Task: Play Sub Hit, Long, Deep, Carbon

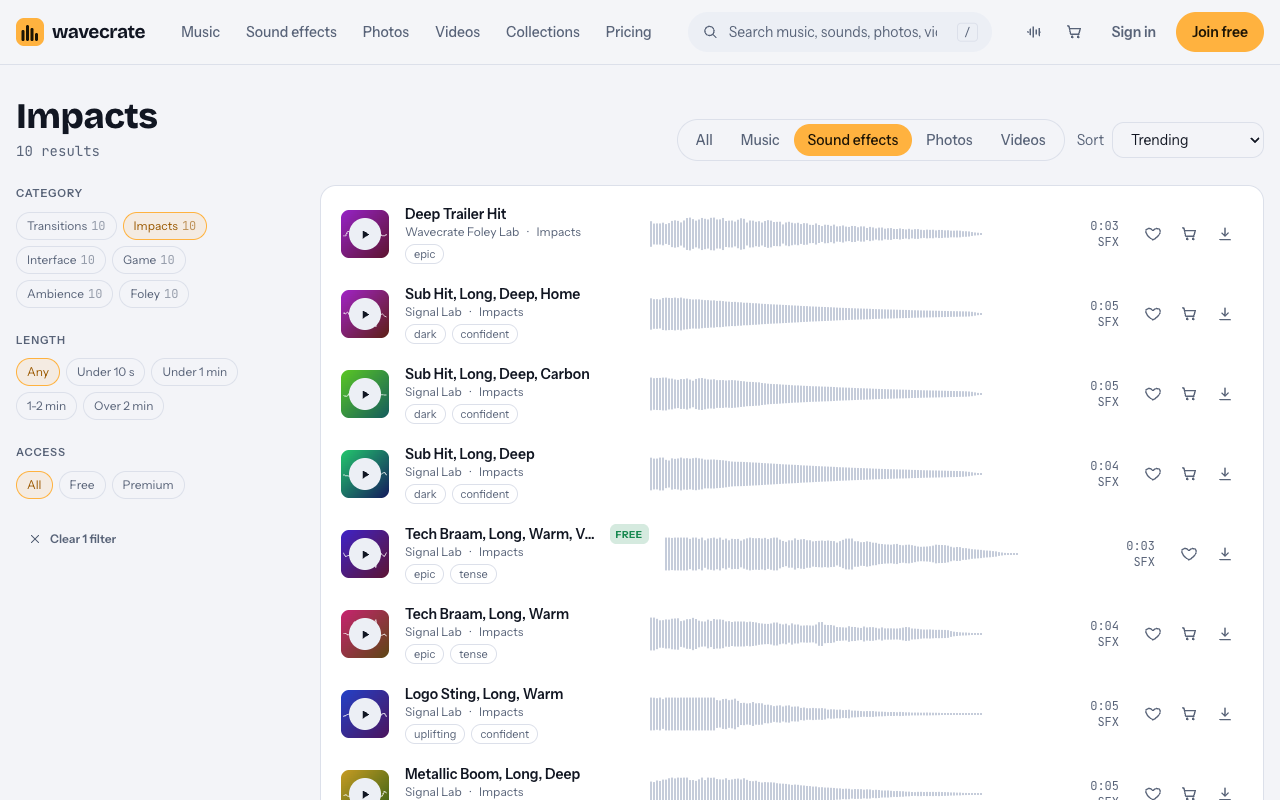Action: tap(365, 394)
